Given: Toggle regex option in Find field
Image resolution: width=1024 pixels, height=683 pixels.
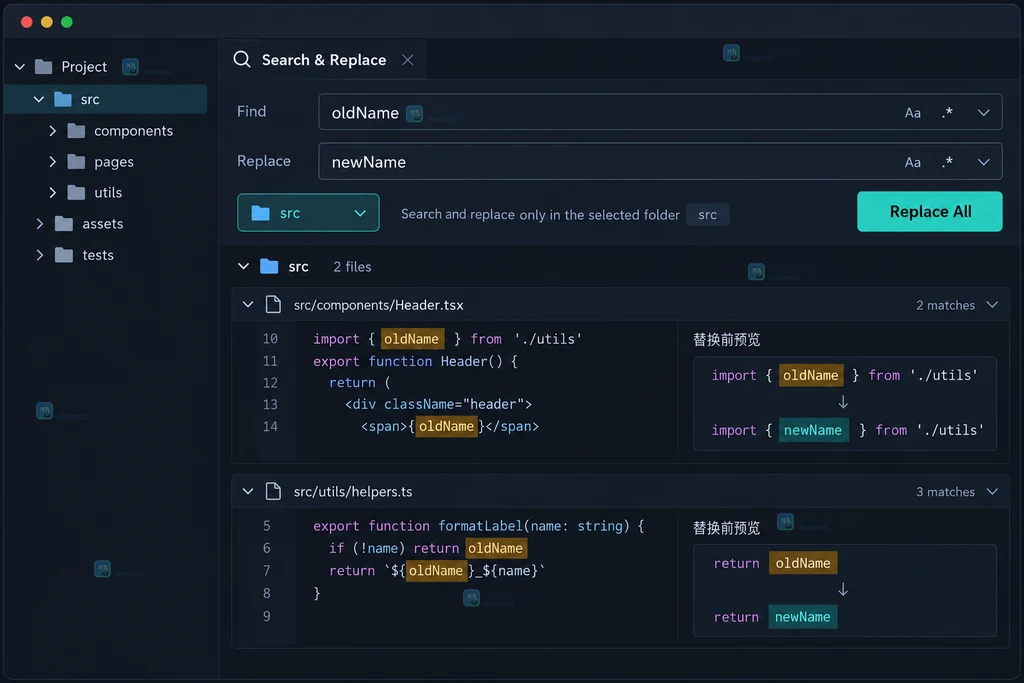Looking at the screenshot, I should point(947,113).
